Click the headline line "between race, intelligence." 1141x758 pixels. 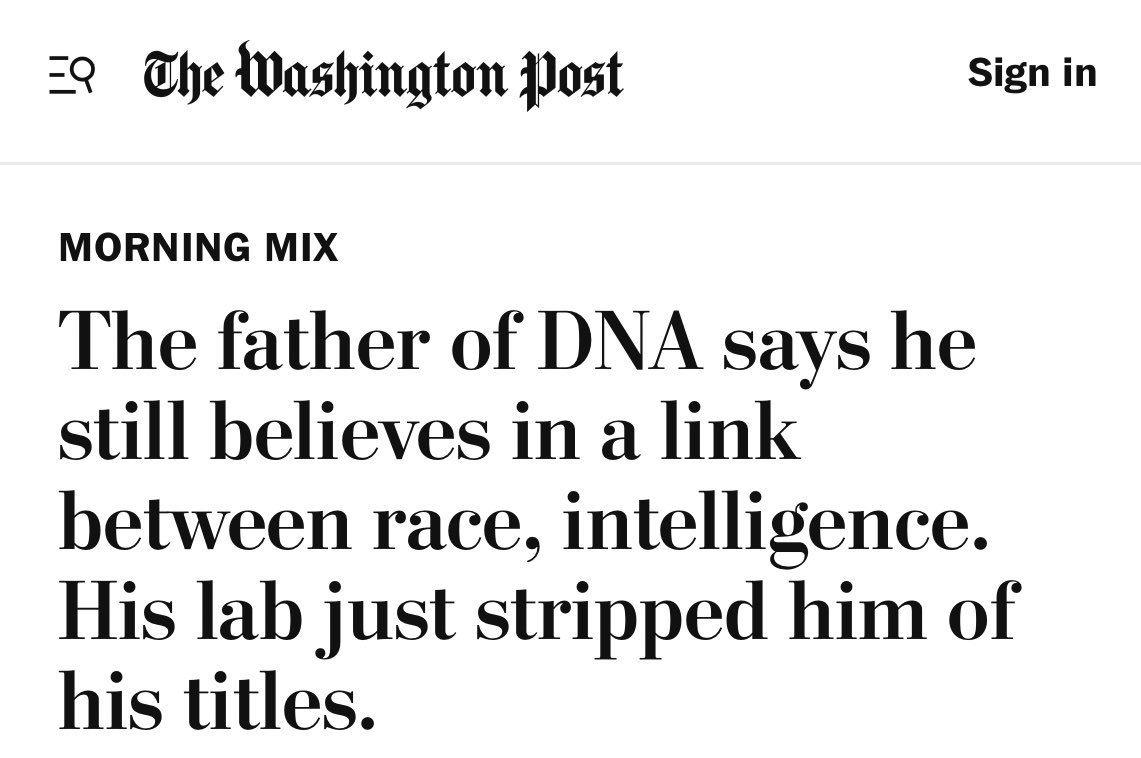(x=524, y=522)
